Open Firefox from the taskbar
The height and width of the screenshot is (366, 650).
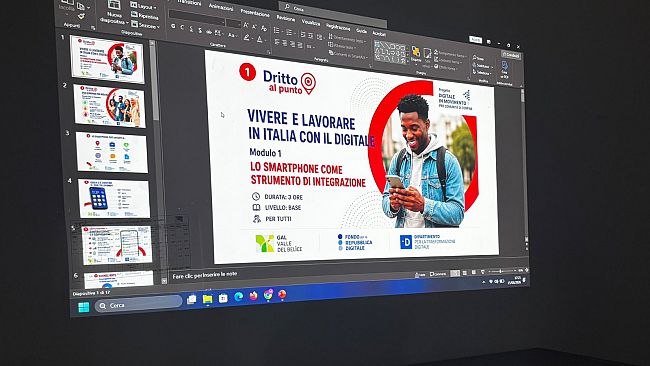(x=253, y=296)
